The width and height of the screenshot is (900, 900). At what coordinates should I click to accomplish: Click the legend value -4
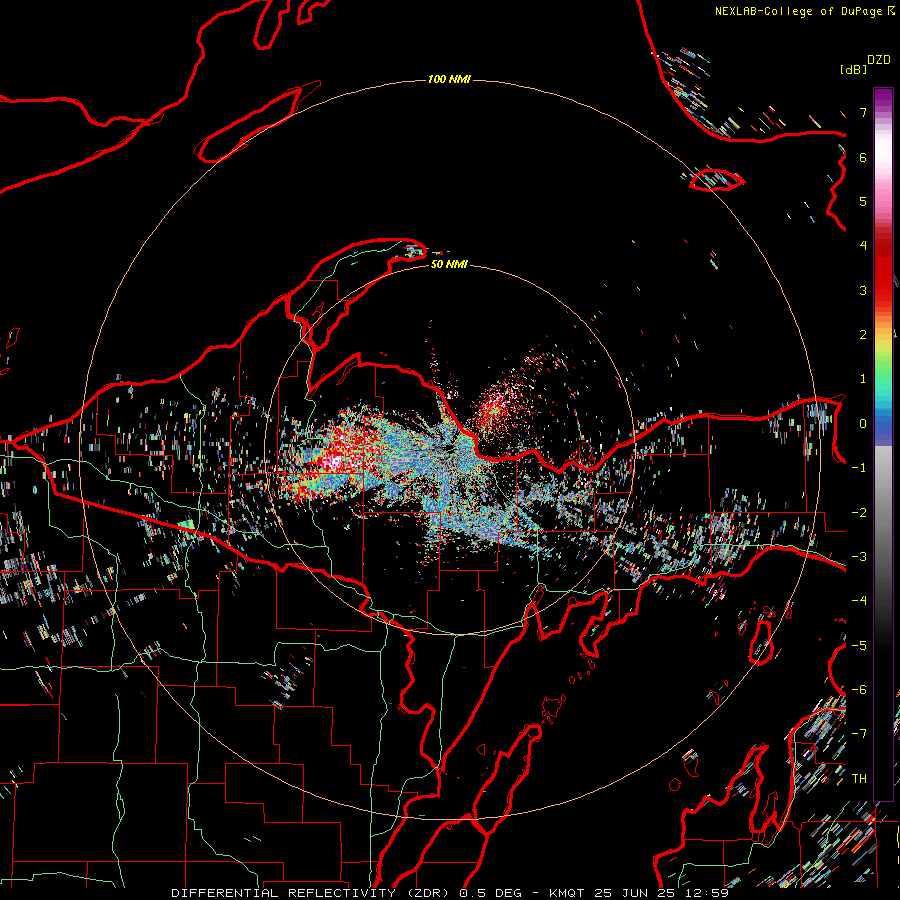coord(859,601)
